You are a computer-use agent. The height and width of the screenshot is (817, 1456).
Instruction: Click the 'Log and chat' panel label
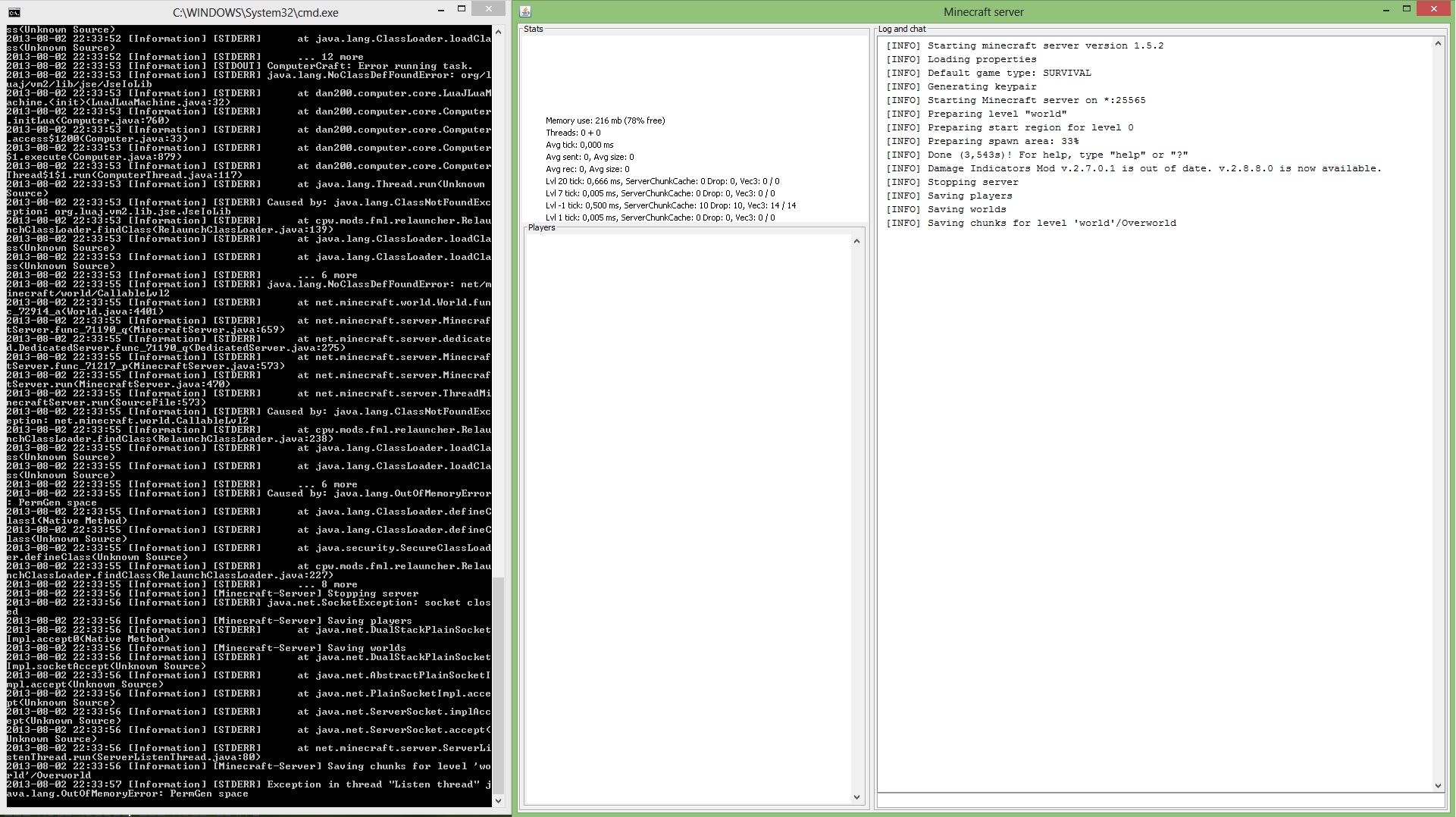902,30
